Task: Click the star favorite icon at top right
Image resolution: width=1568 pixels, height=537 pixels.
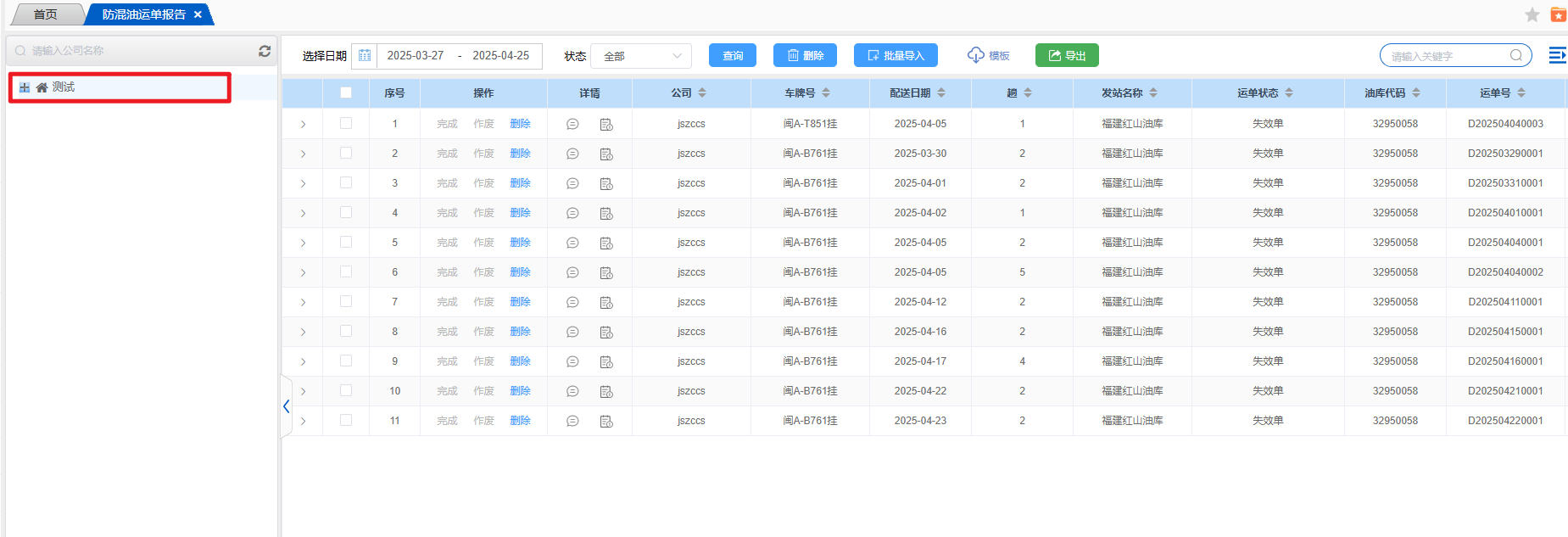Action: 1532,14
